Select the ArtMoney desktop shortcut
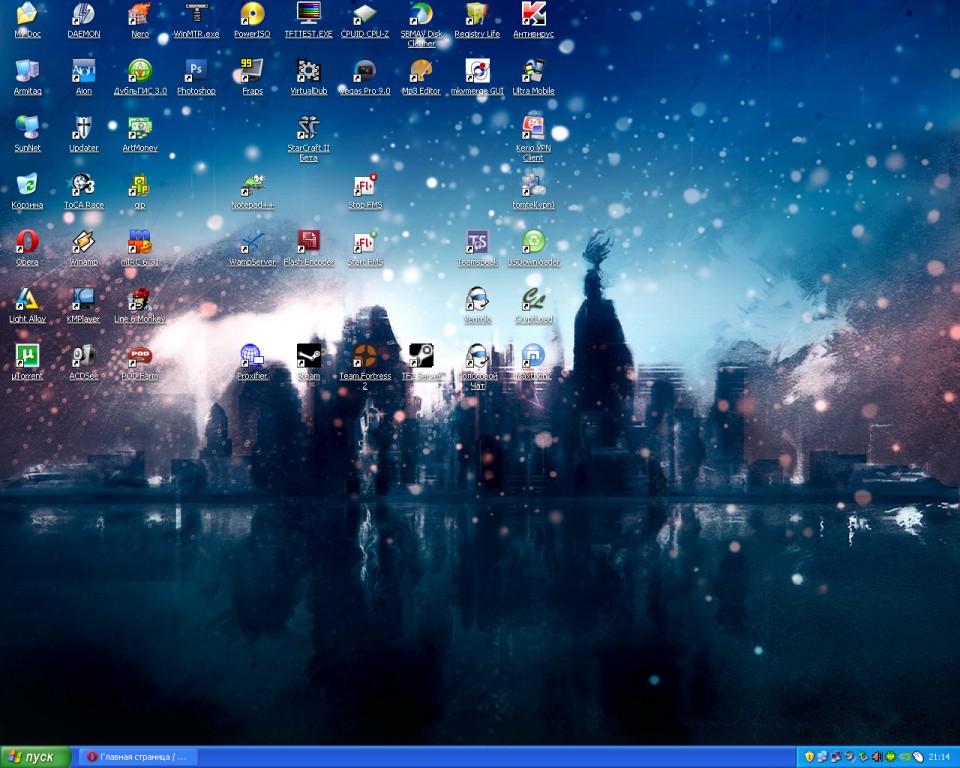 point(140,128)
